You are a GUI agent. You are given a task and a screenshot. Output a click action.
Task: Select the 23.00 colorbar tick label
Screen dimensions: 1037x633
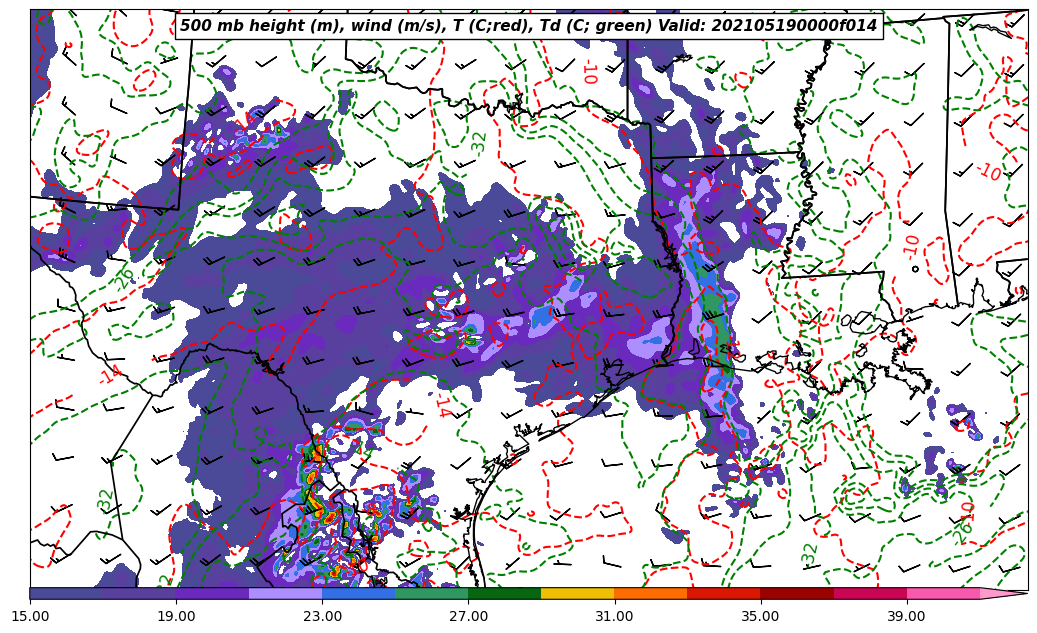322,615
